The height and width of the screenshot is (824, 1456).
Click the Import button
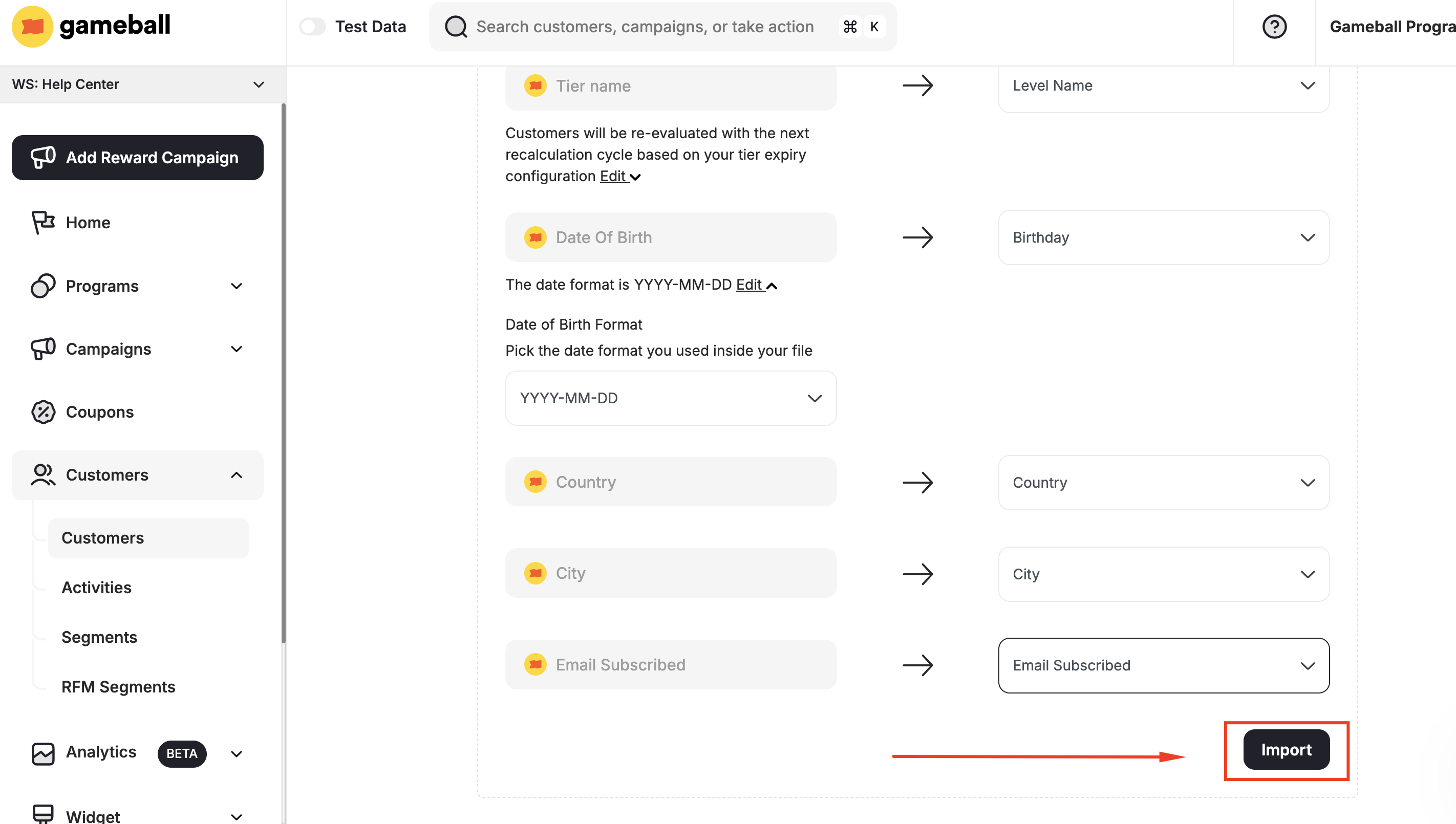point(1286,749)
